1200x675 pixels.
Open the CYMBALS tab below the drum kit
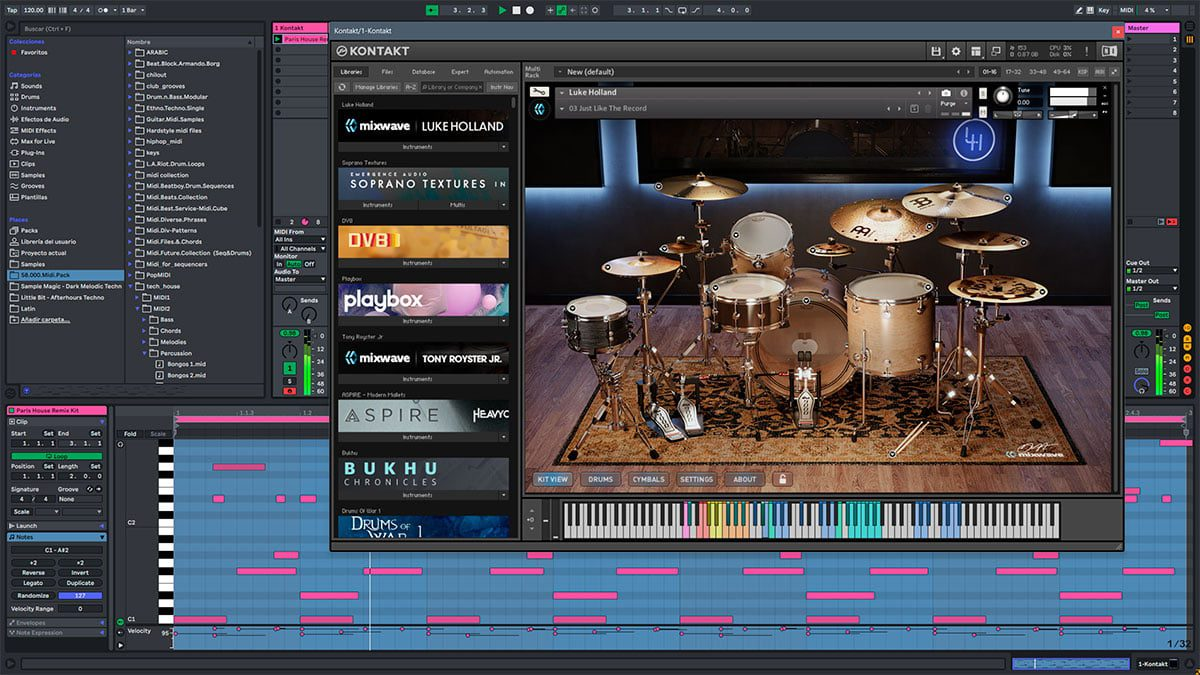(648, 479)
